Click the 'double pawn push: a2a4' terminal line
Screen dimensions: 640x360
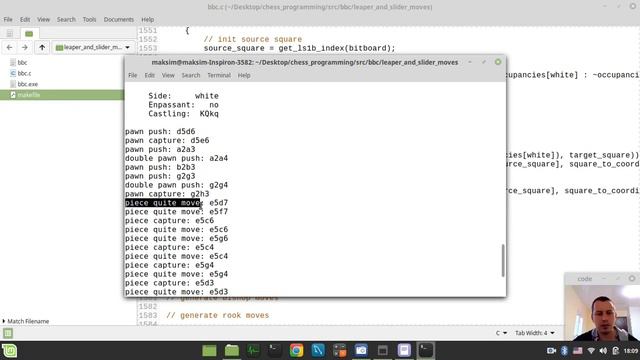[x=176, y=158]
